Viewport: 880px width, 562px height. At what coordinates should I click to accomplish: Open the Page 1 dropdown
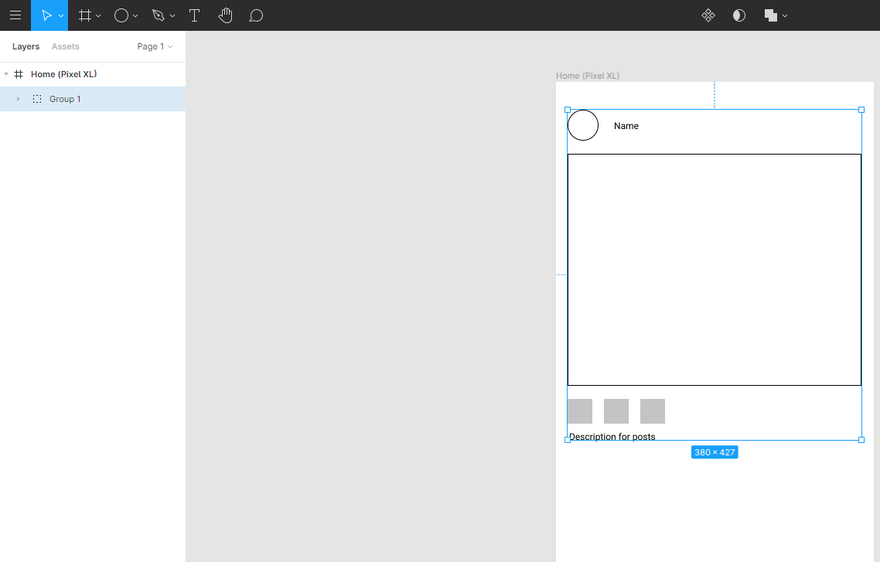(x=154, y=47)
